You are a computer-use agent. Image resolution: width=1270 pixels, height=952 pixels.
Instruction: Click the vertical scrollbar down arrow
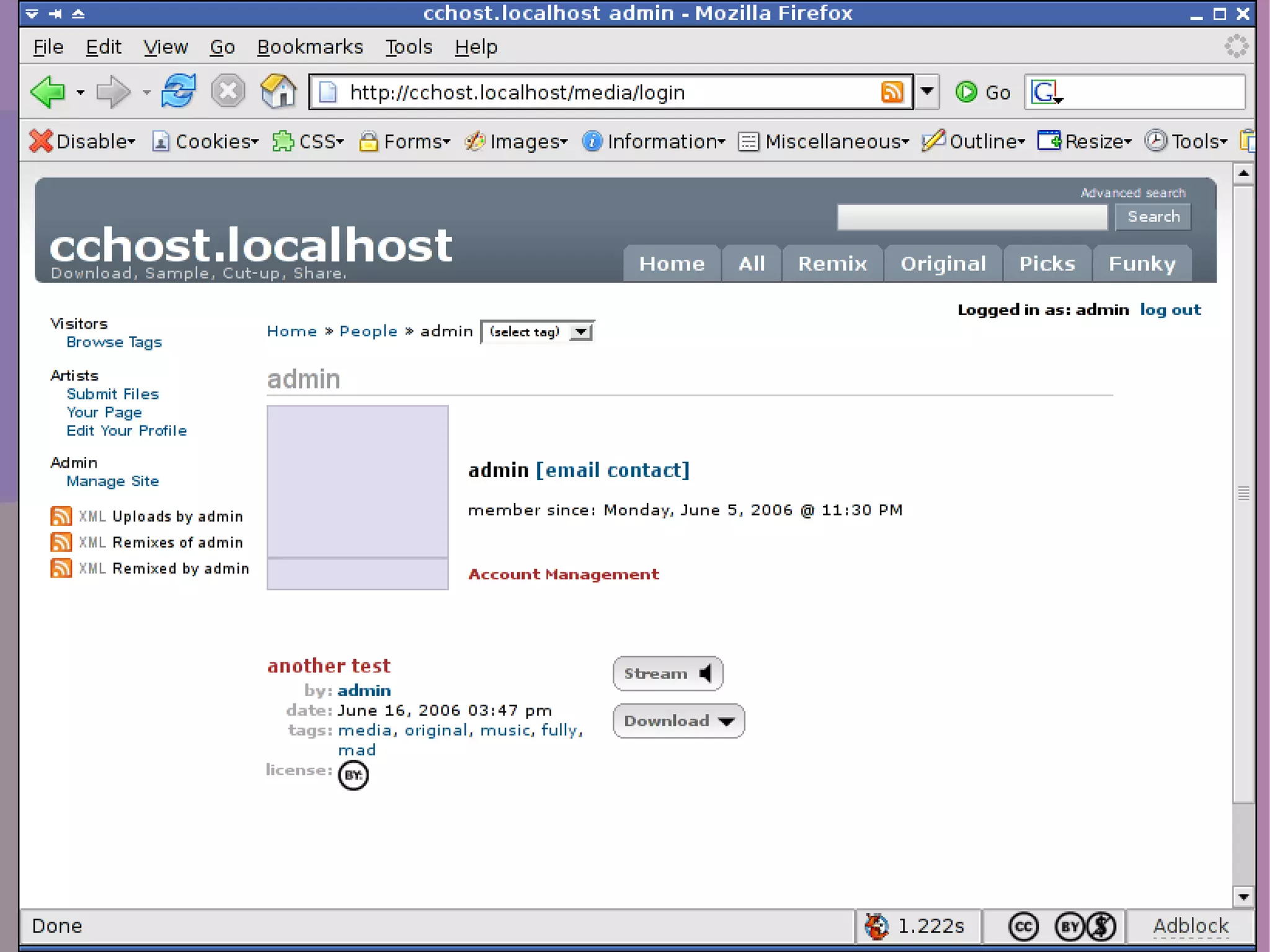click(x=1243, y=897)
